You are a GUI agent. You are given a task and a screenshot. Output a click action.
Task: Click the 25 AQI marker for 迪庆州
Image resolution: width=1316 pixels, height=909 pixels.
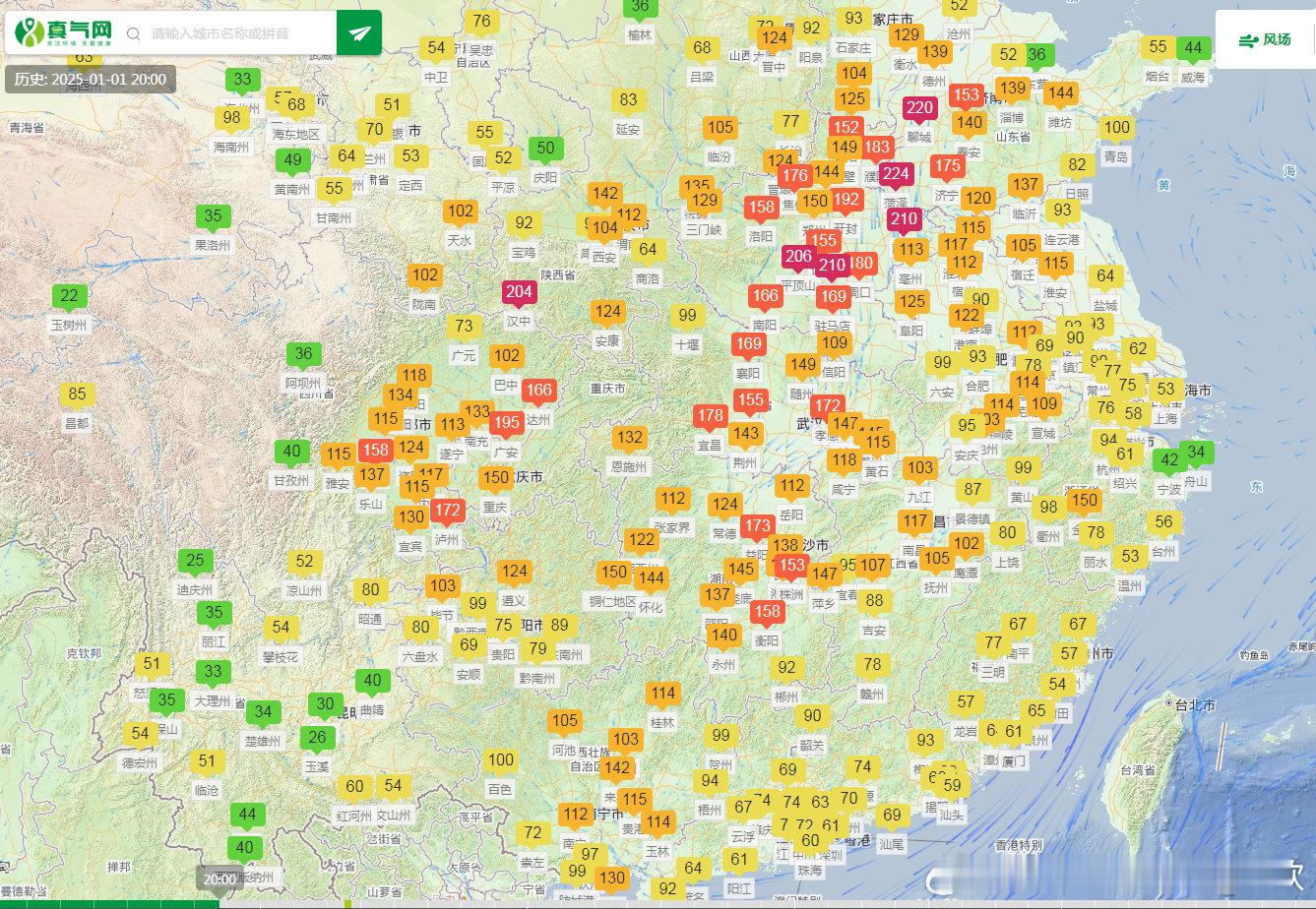(195, 563)
